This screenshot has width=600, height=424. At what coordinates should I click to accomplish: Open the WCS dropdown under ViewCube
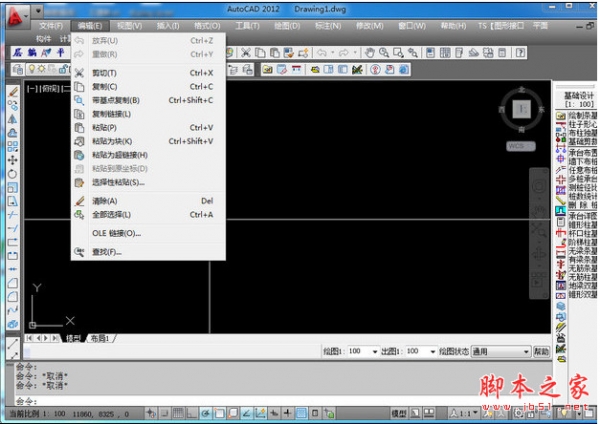click(521, 146)
